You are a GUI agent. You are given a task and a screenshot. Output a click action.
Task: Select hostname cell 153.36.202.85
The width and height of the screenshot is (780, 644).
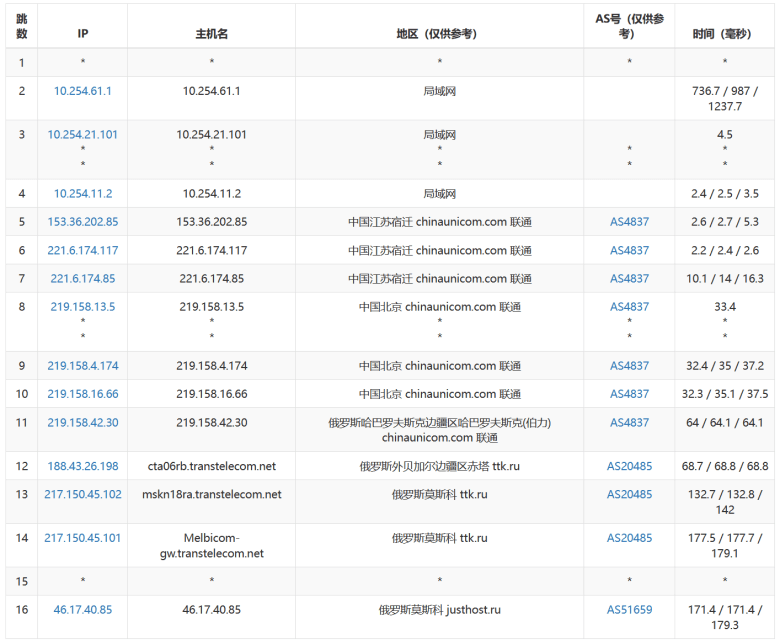[x=211, y=222]
